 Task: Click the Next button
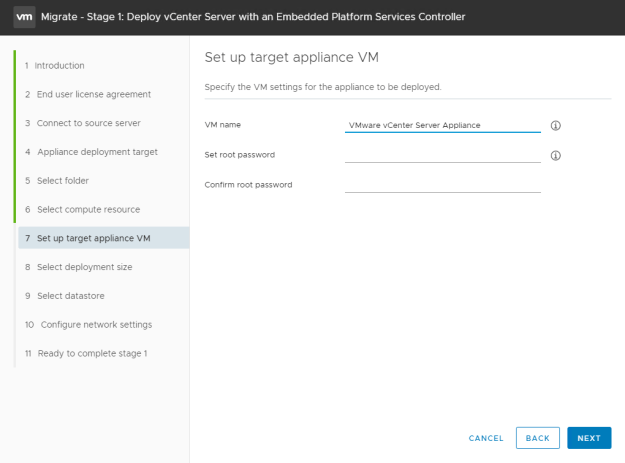(589, 438)
